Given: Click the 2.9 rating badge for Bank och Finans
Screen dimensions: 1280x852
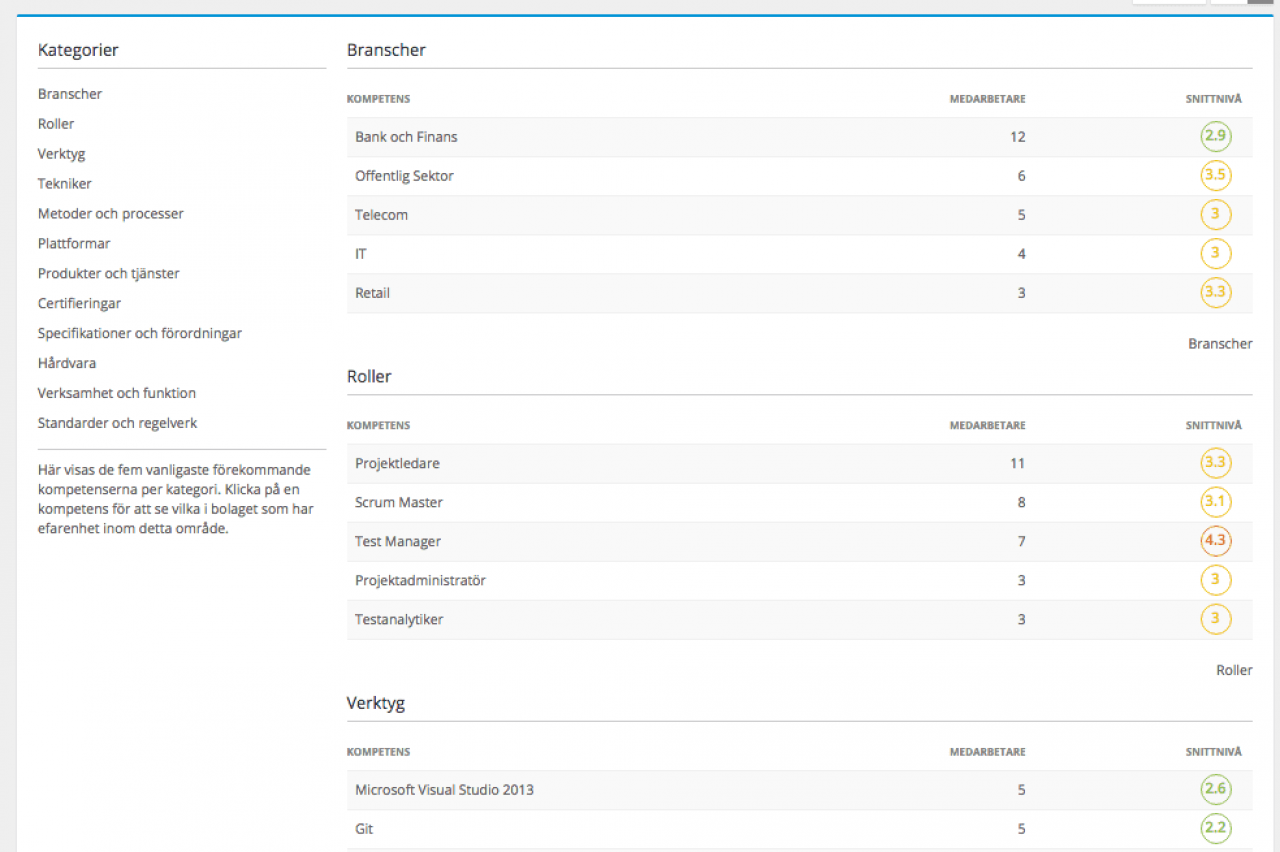Looking at the screenshot, I should [x=1215, y=137].
